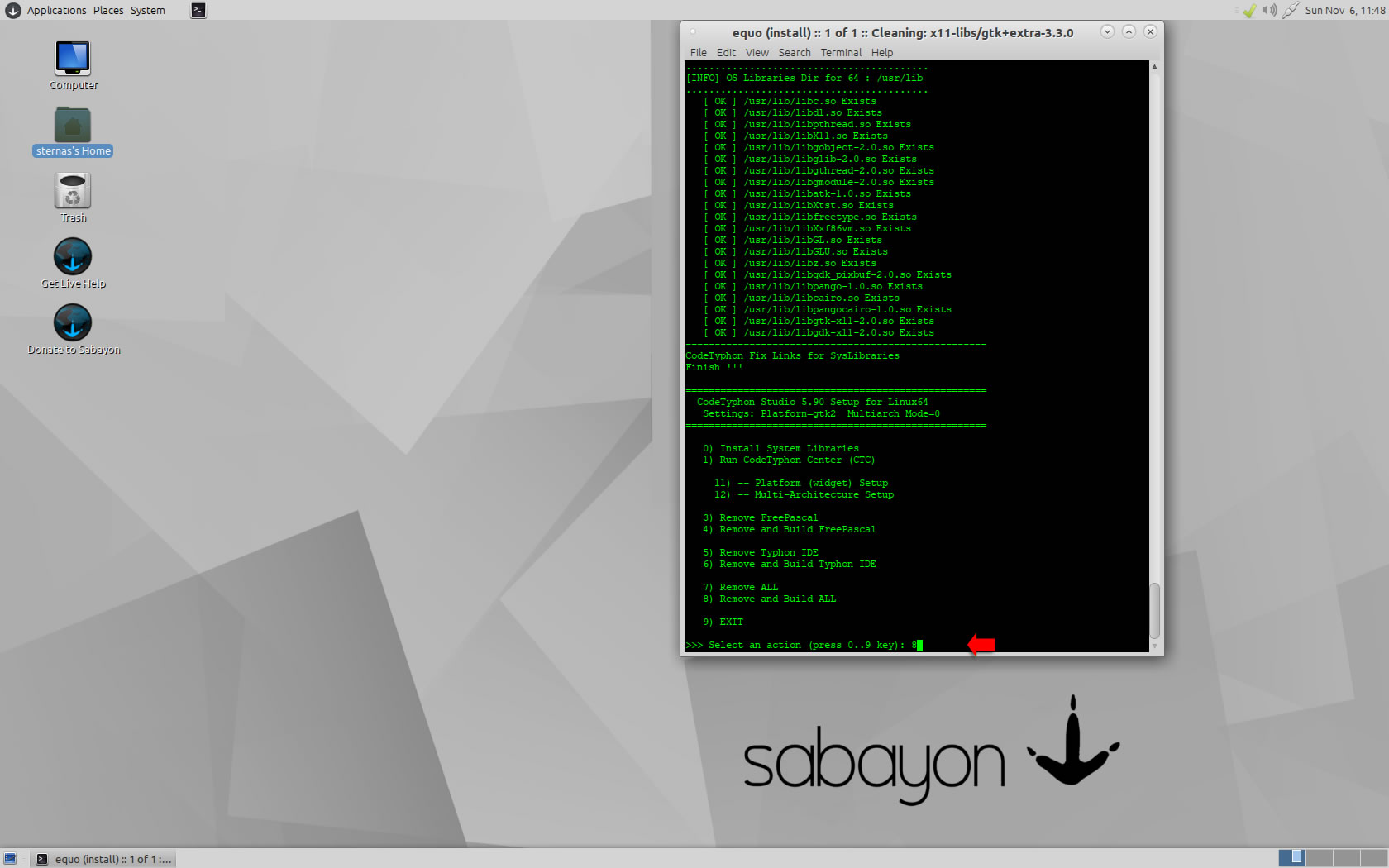Launch terminal from top panel icon
This screenshot has height=868, width=1389.
coord(198,10)
